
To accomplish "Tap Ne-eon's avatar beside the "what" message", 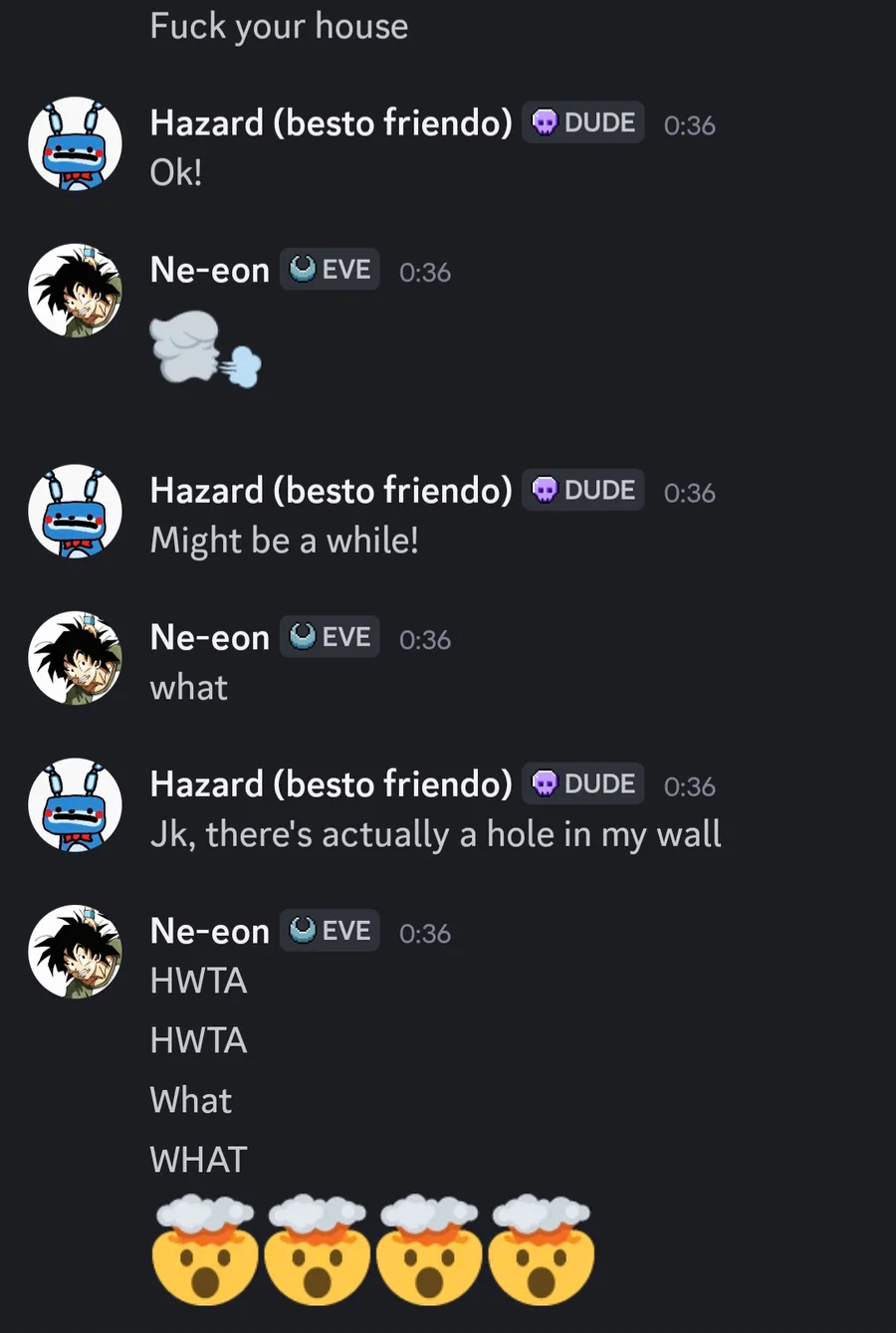I will point(75,658).
